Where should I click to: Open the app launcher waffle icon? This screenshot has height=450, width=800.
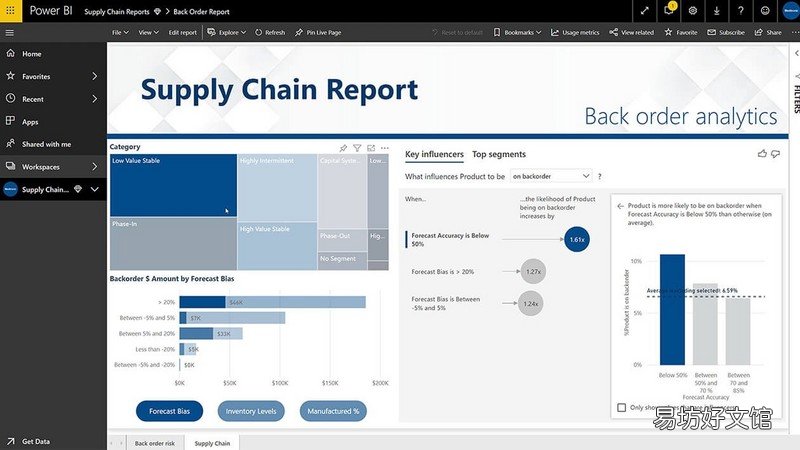coord(10,10)
